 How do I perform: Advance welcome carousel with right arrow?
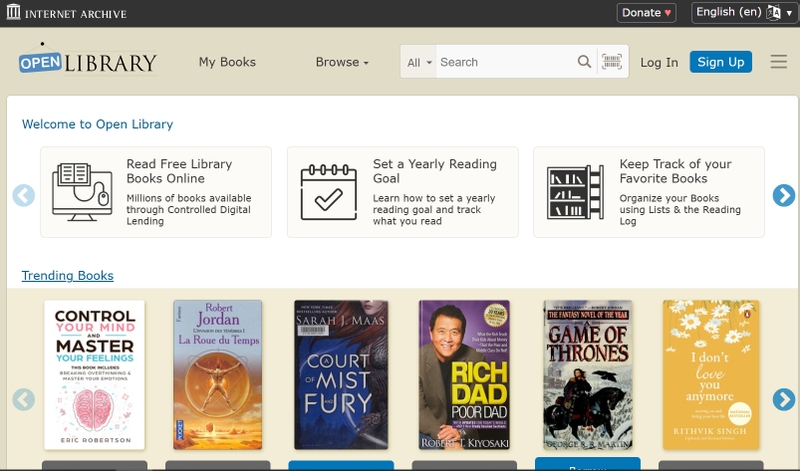(784, 195)
